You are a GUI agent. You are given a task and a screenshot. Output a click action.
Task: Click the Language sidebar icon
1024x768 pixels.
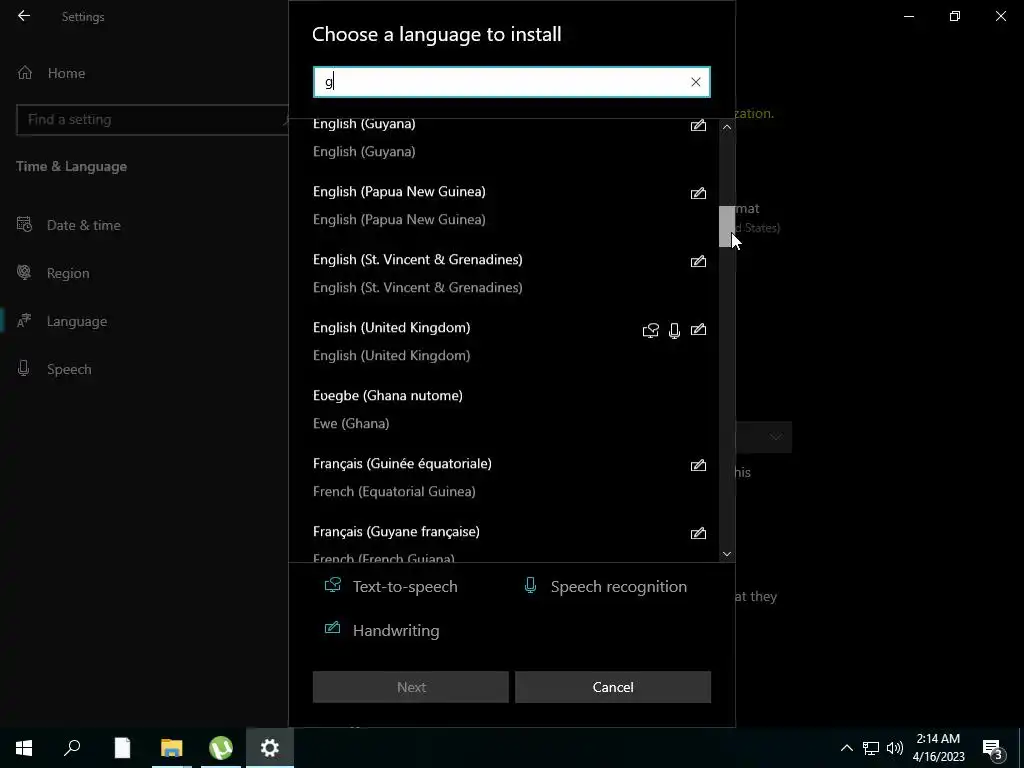pyautogui.click(x=24, y=321)
